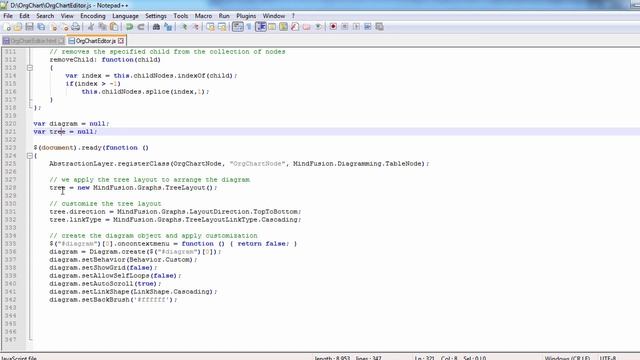Run the macro multiple times icon
This screenshot has width=640, height=360.
click(367, 27)
